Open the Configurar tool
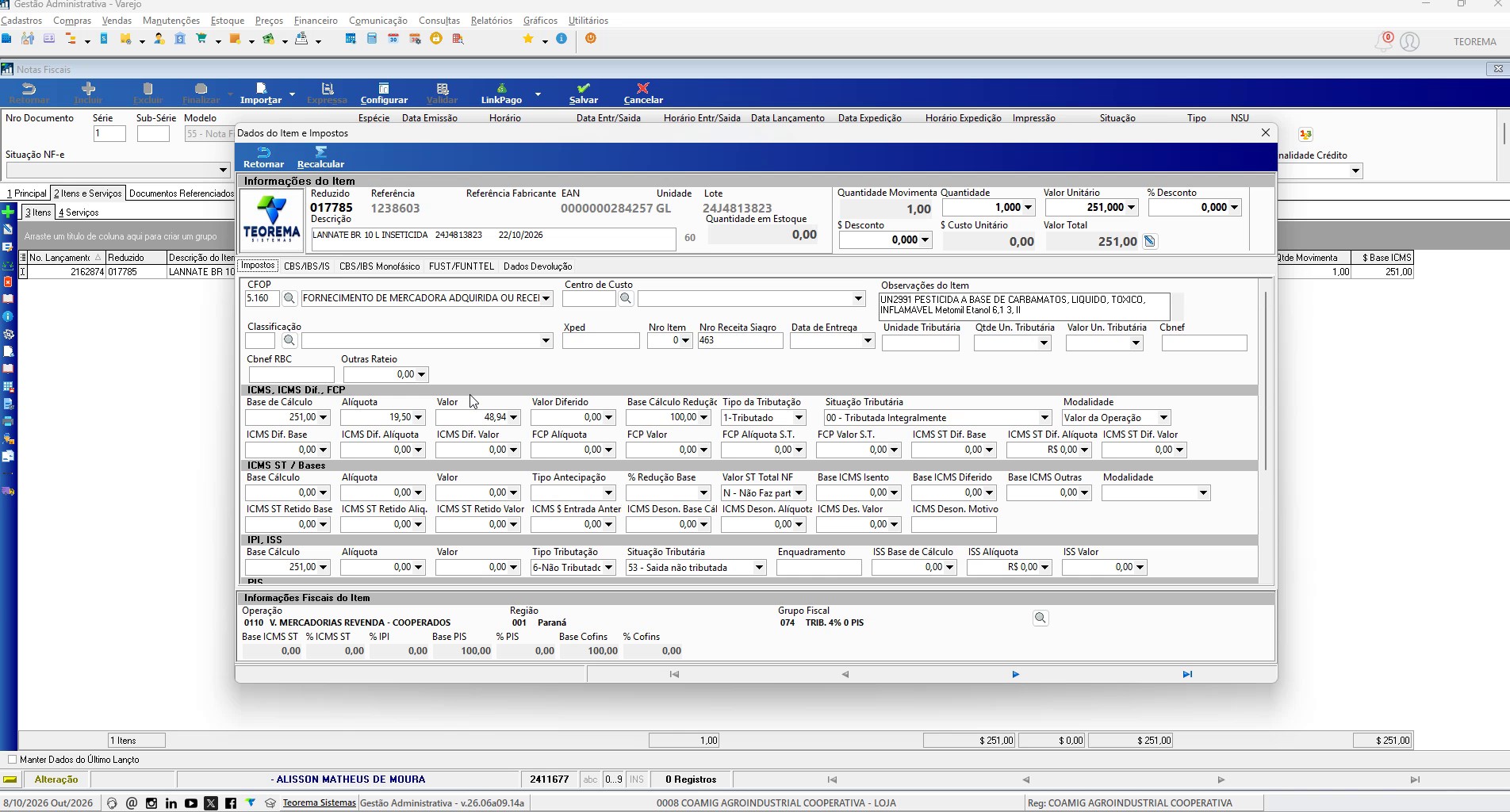The height and width of the screenshot is (812, 1510). pos(384,93)
